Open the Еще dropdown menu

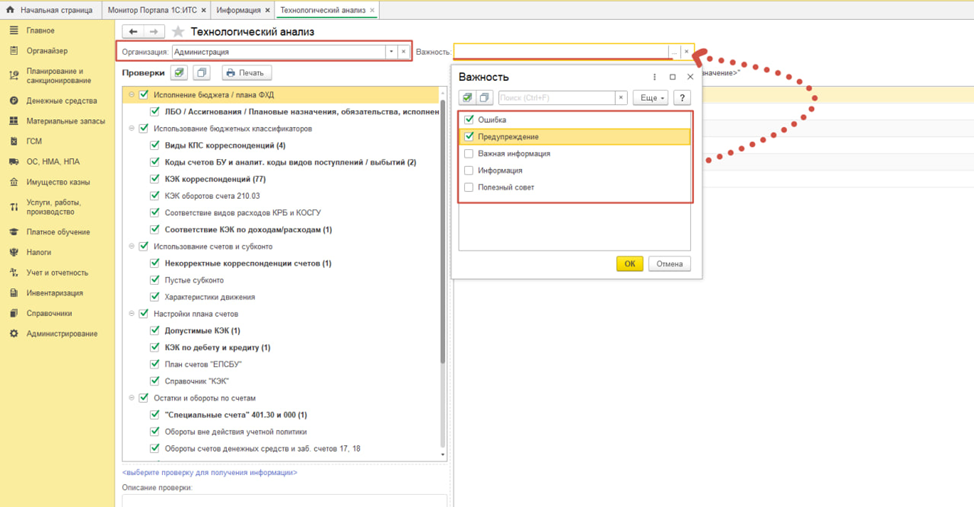point(650,98)
